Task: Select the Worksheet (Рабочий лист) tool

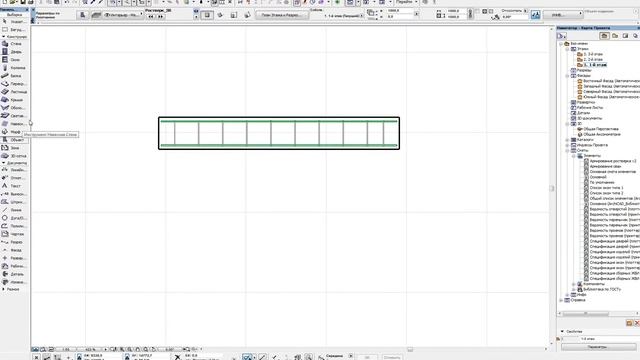Action: (14, 266)
